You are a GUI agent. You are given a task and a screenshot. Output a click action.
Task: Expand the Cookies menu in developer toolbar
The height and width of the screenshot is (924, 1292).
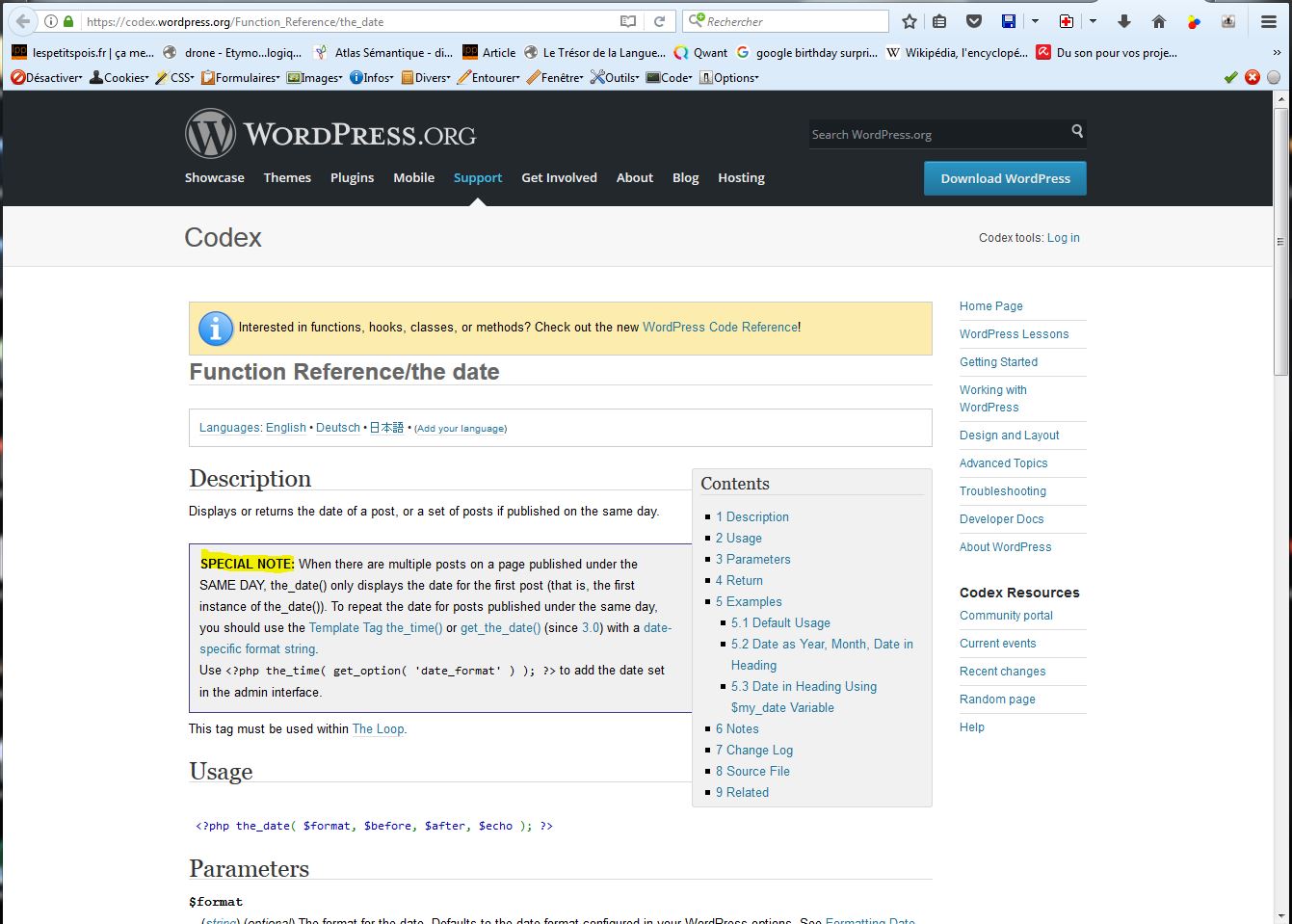pos(119,78)
